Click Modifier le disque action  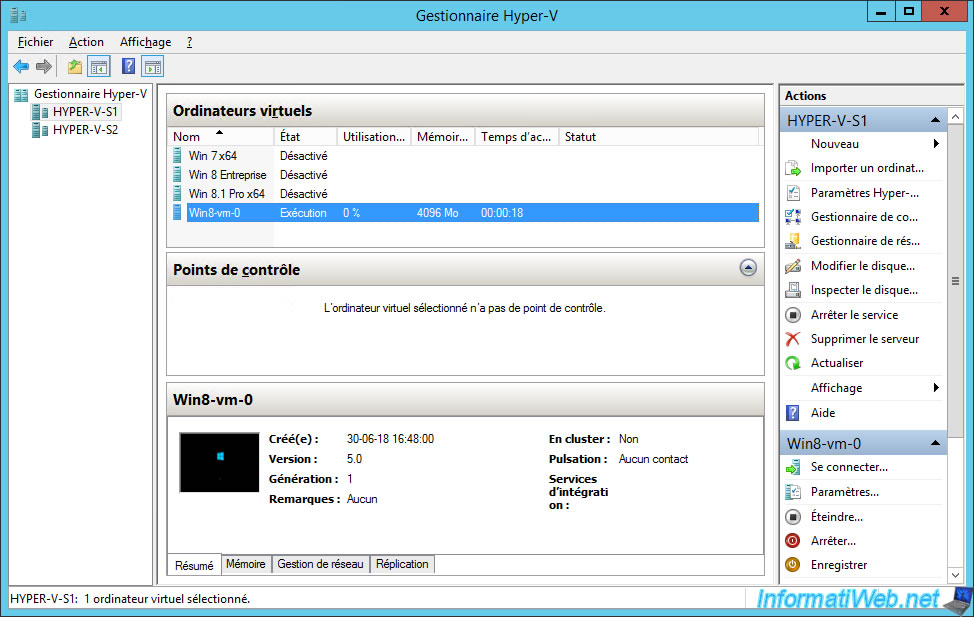click(x=864, y=266)
